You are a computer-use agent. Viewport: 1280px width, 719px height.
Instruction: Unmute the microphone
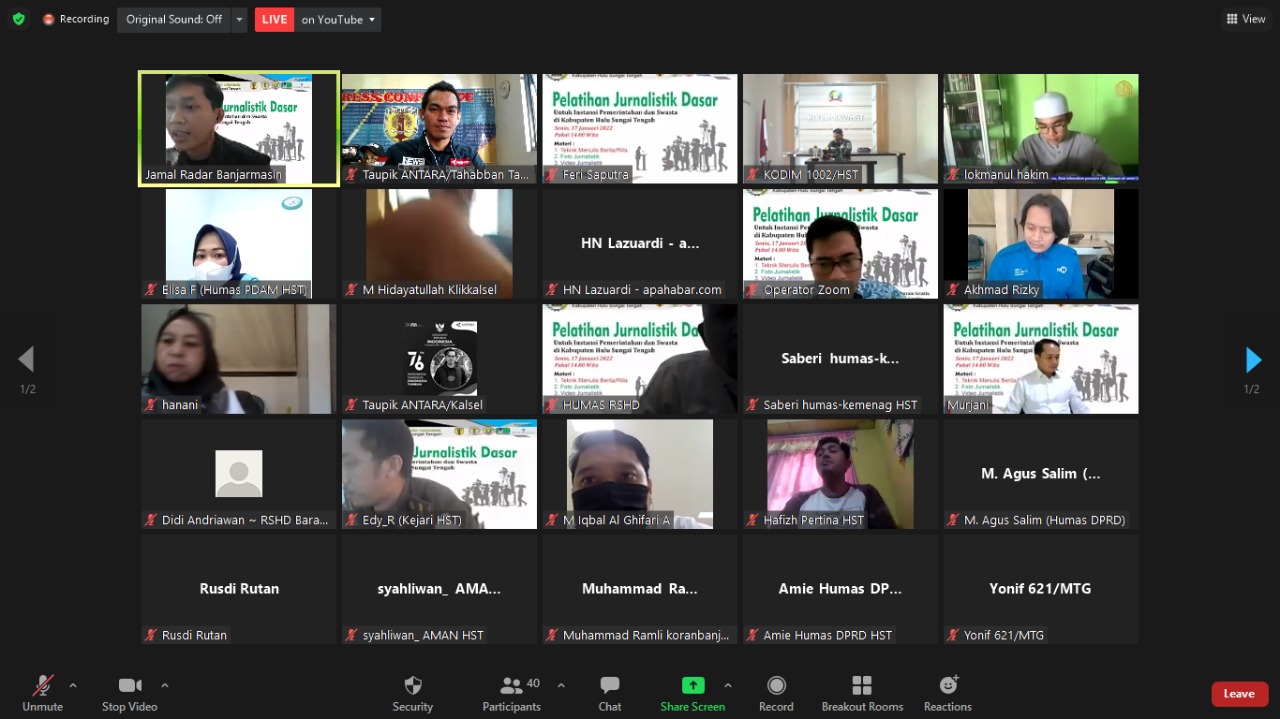(42, 686)
